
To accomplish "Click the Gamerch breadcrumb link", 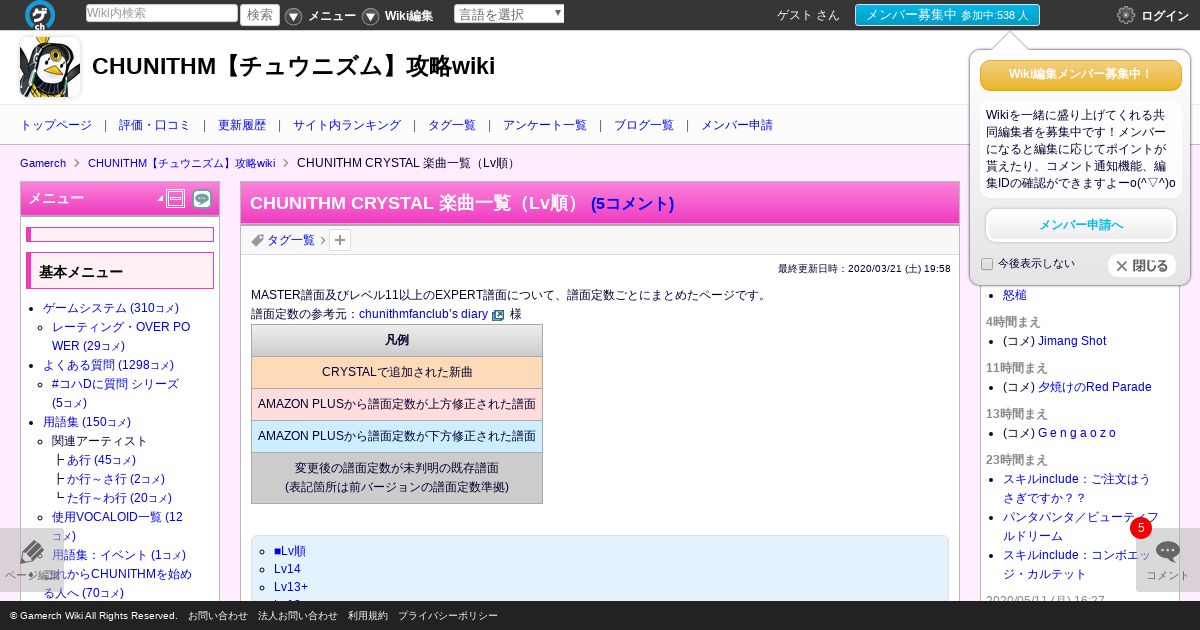I will point(43,163).
